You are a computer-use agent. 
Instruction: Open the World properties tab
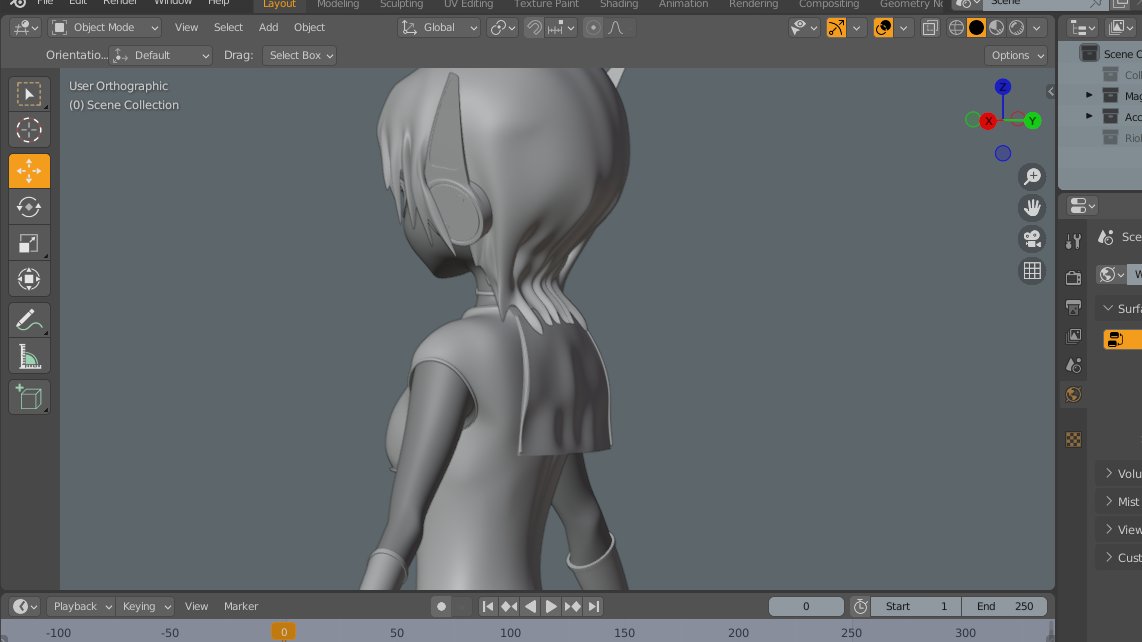pyautogui.click(x=1074, y=394)
